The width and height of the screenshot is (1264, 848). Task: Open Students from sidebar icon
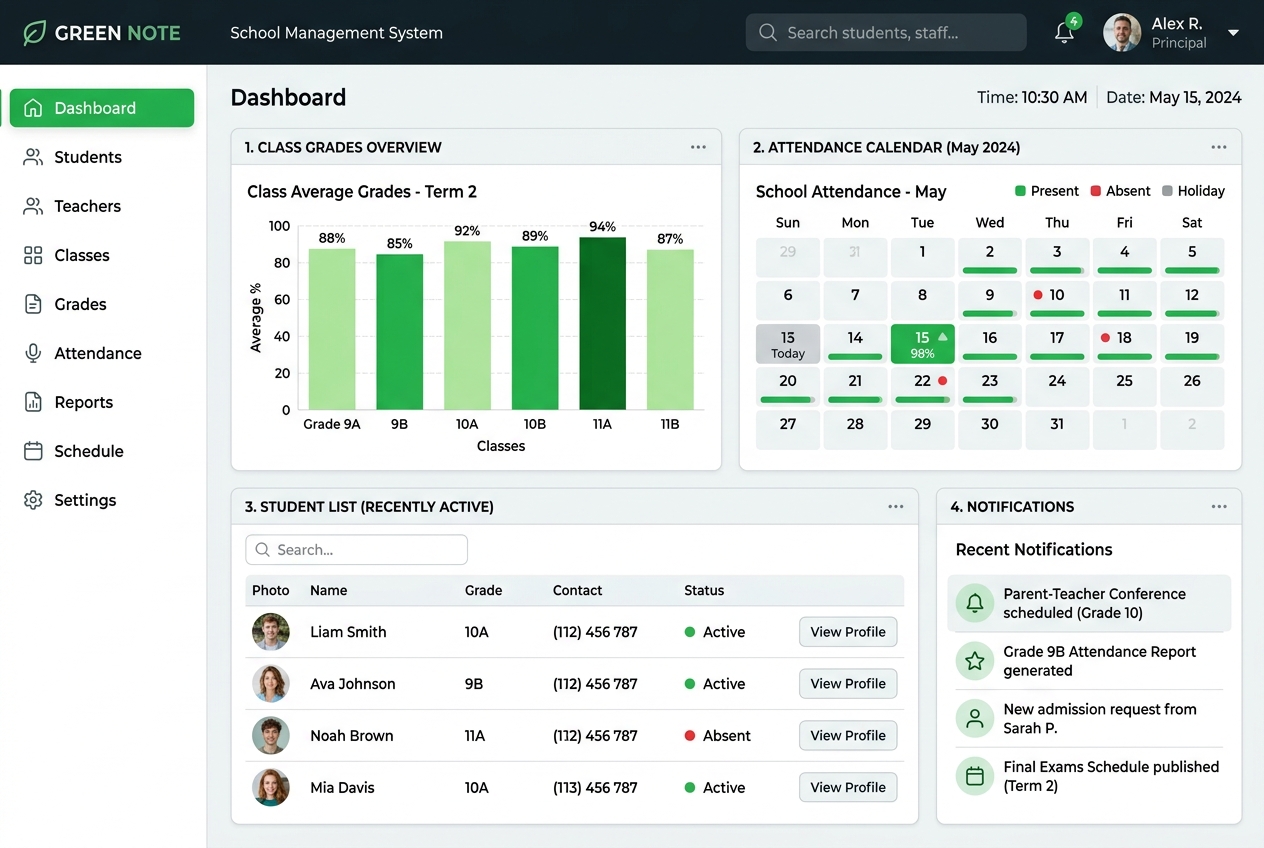tap(33, 157)
